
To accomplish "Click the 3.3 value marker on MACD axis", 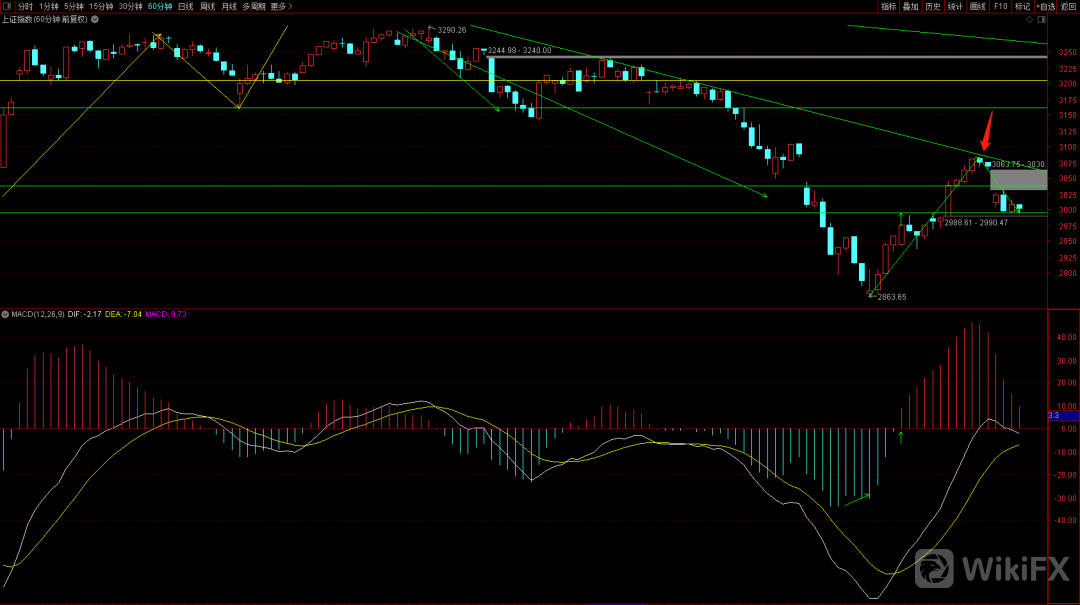I will 1053,415.
